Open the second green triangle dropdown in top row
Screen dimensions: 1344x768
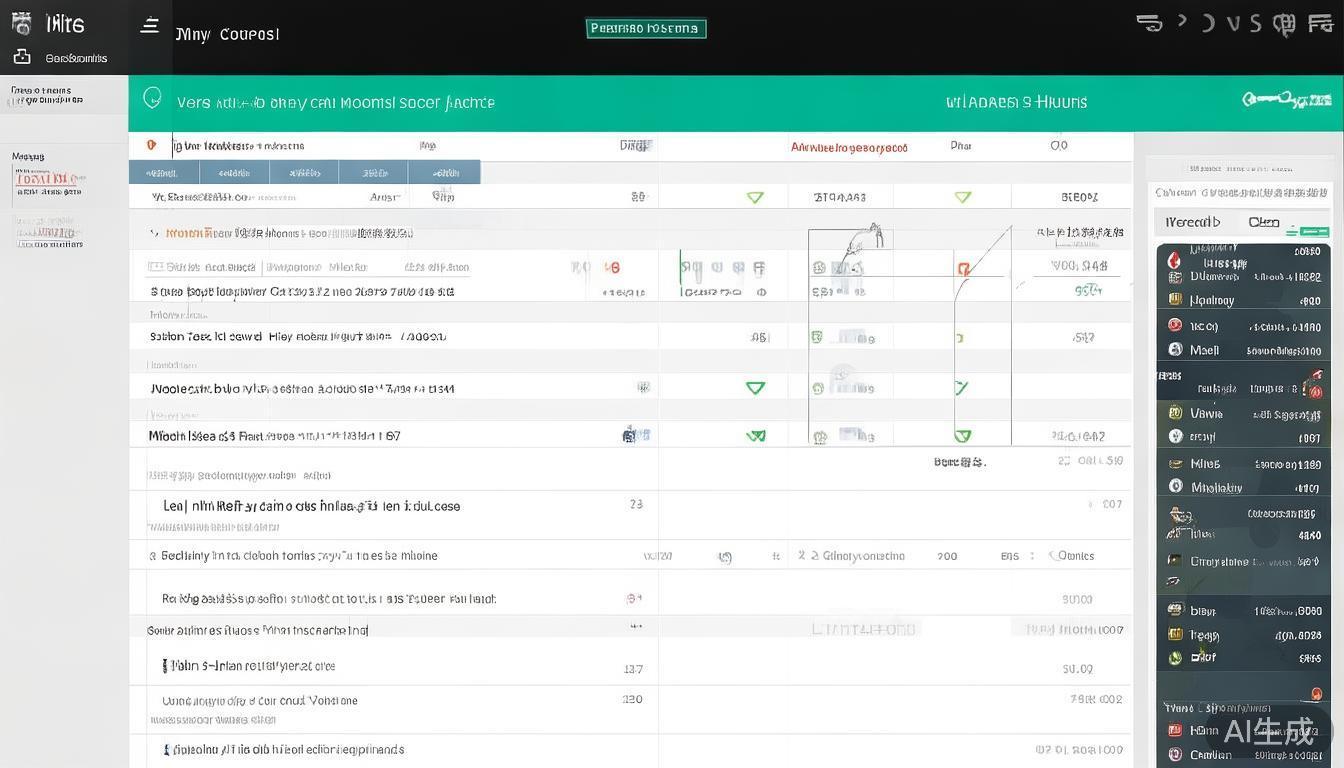point(962,198)
